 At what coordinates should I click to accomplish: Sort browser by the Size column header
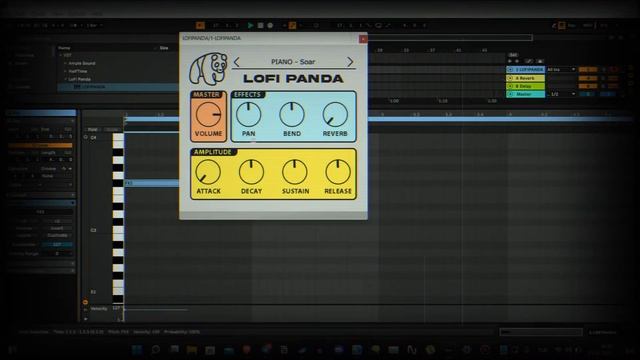(x=164, y=48)
